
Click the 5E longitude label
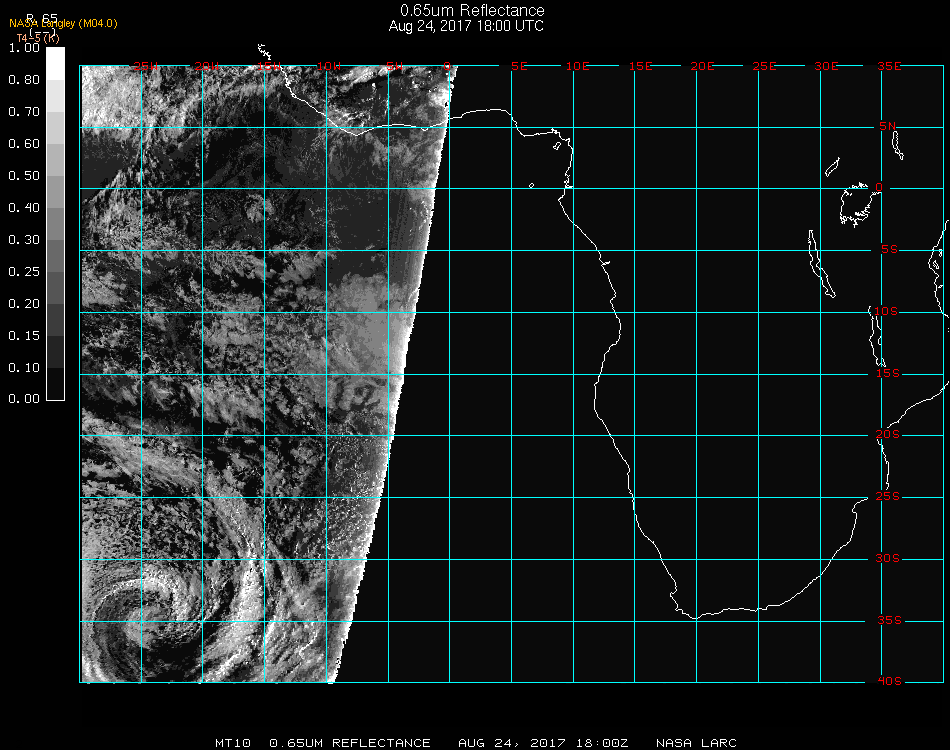click(519, 66)
